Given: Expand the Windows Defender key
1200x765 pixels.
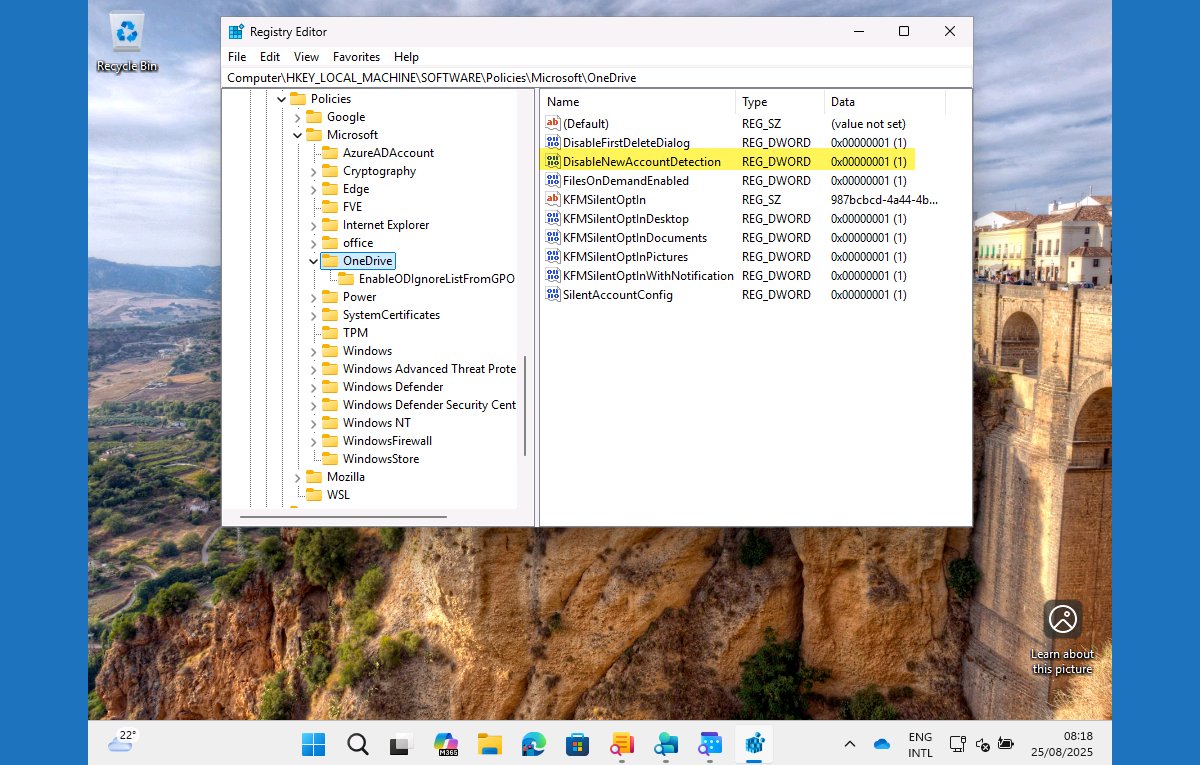Looking at the screenshot, I should [313, 387].
